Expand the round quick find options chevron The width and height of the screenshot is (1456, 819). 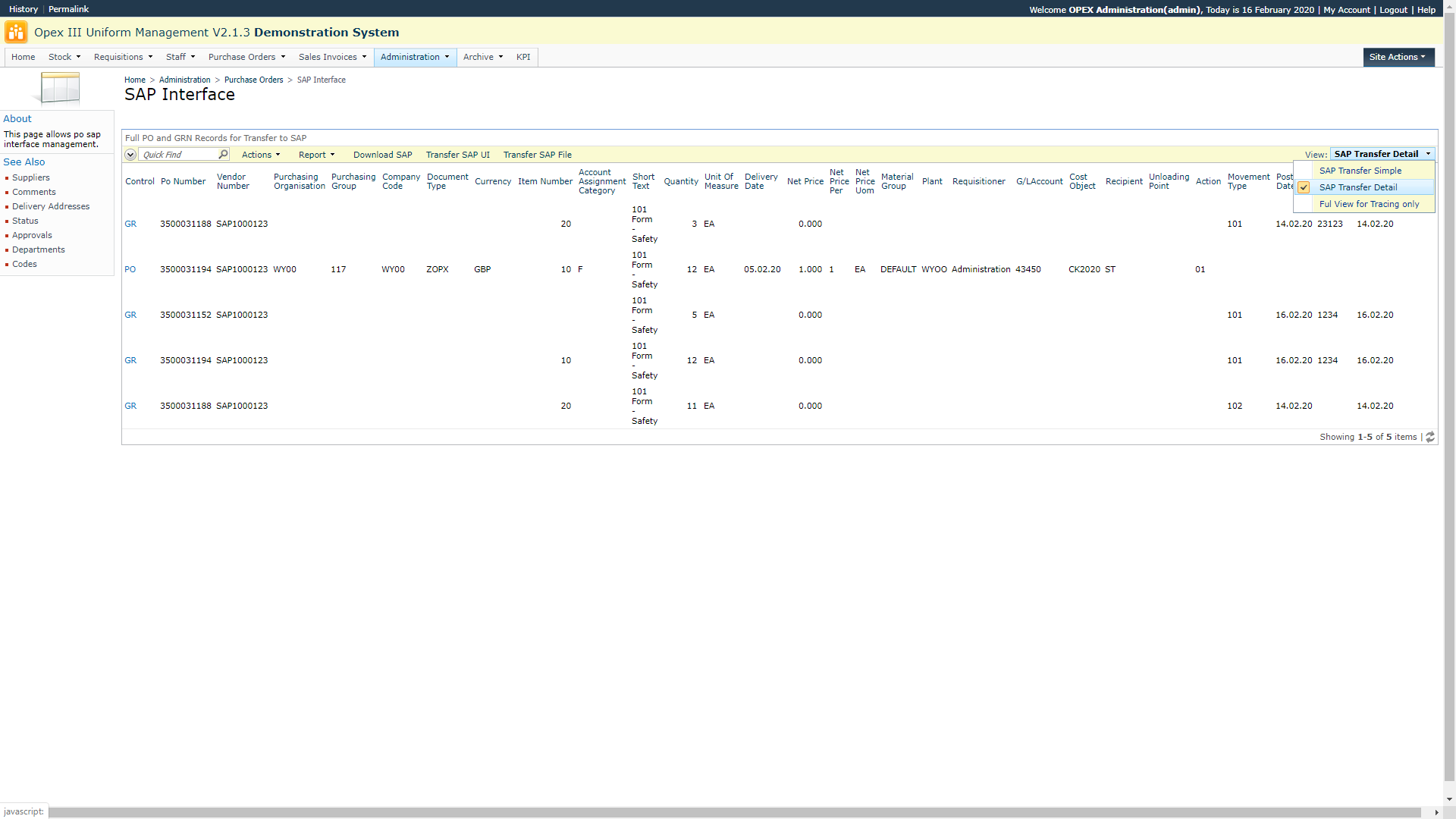(x=130, y=155)
